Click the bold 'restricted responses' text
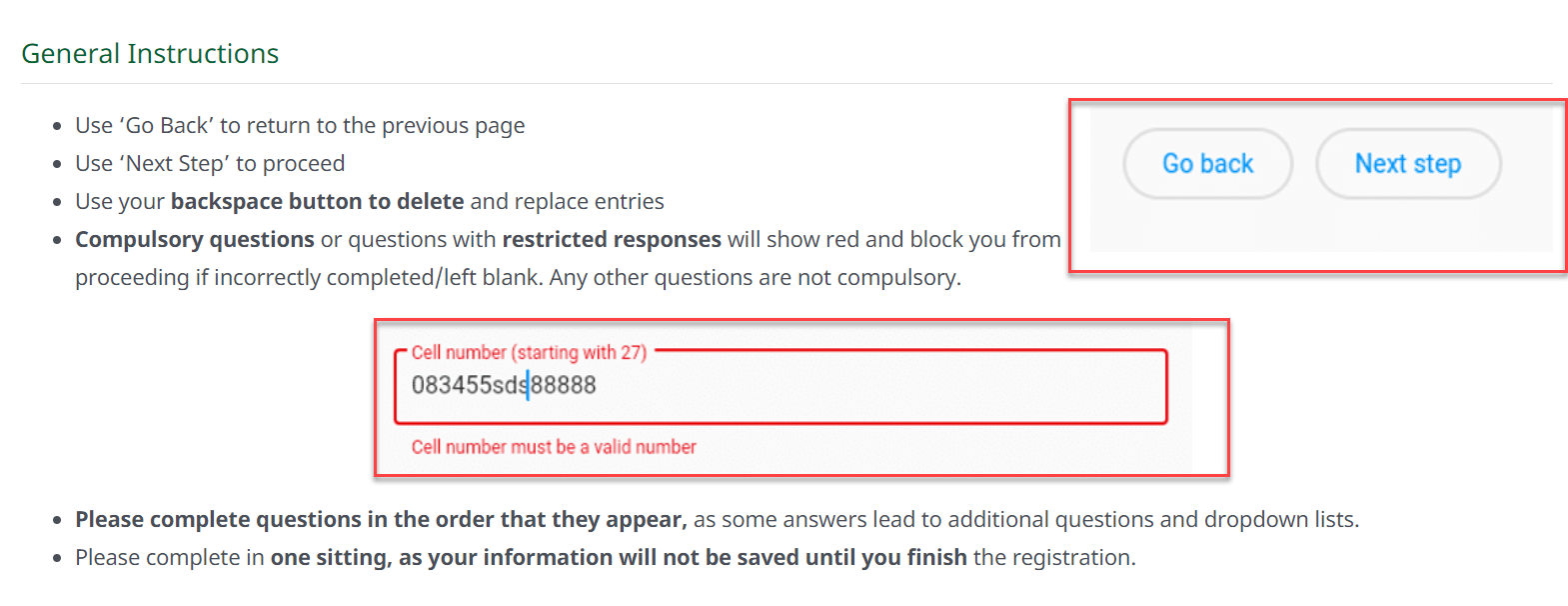Viewport: 1568px width, 606px height. point(612,240)
